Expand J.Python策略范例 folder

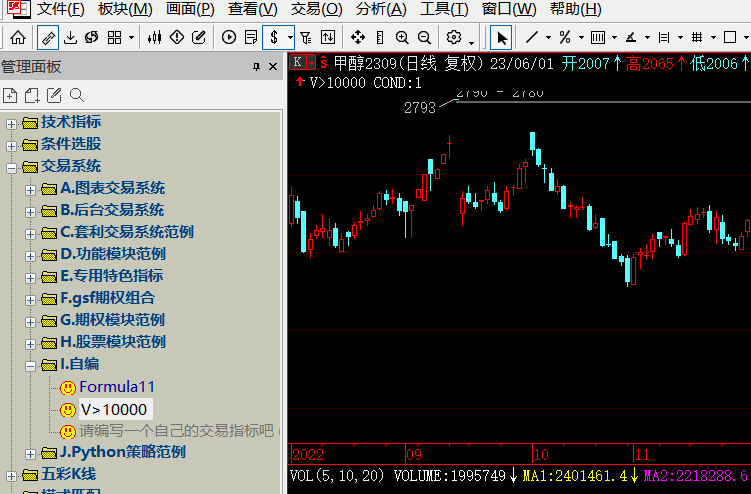tap(31, 454)
